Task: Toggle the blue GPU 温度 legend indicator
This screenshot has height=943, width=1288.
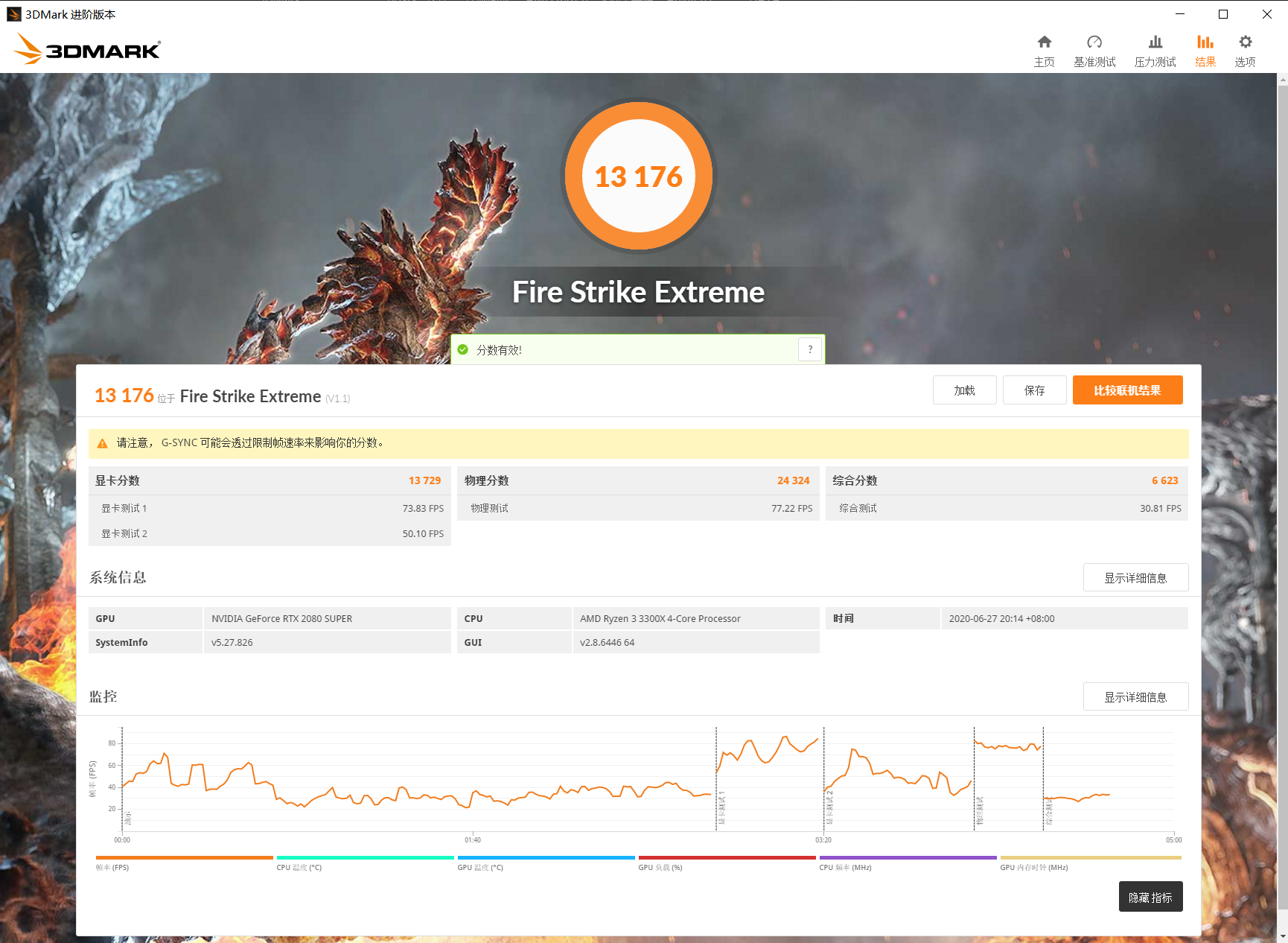Action: [546, 863]
